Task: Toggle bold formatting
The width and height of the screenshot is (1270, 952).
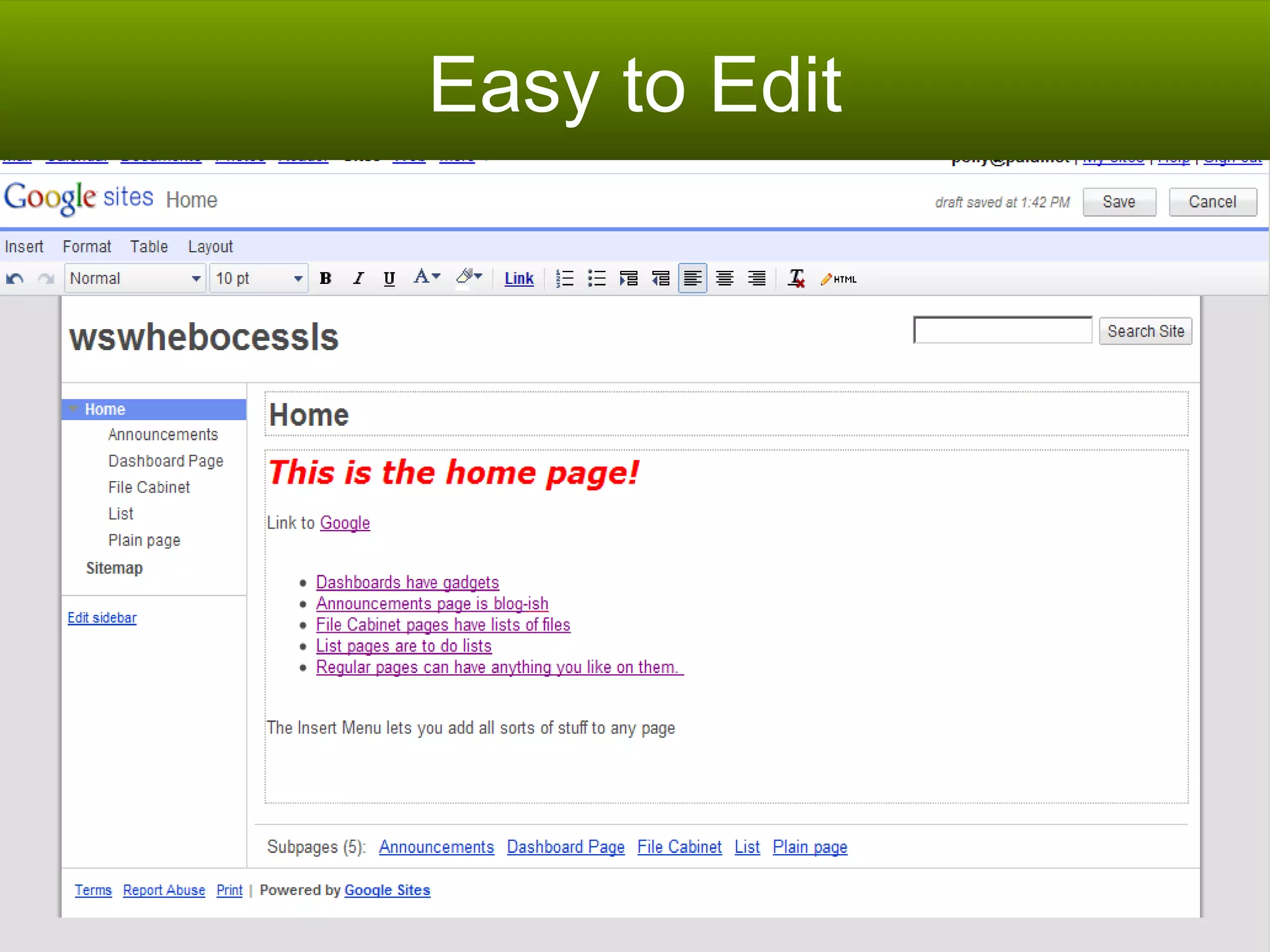Action: pos(325,279)
